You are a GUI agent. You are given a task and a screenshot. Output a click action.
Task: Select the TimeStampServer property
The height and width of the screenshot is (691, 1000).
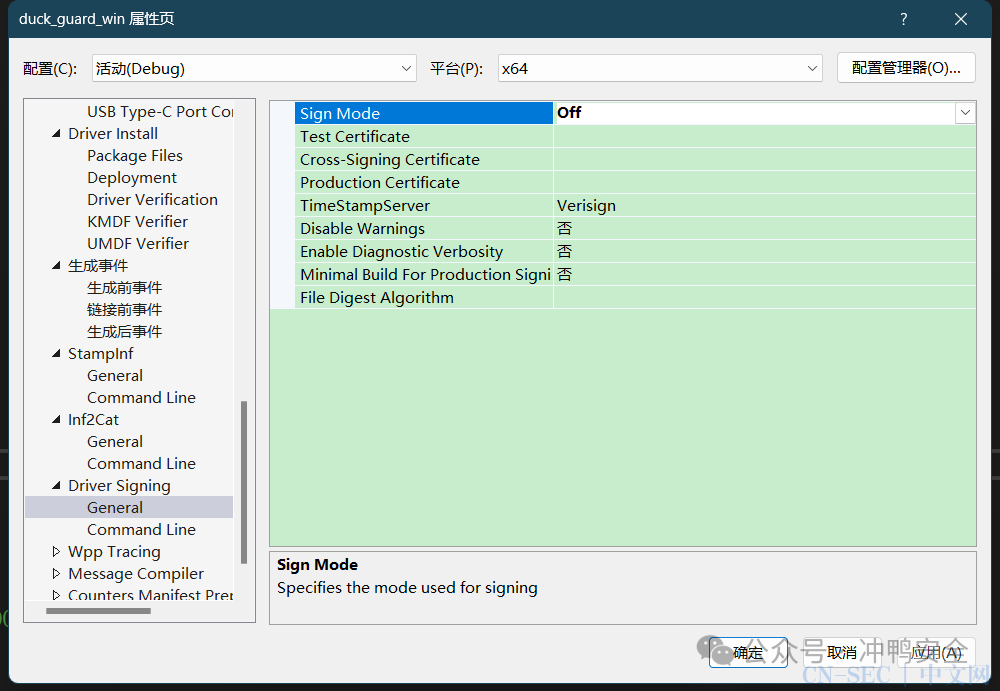click(x=424, y=205)
